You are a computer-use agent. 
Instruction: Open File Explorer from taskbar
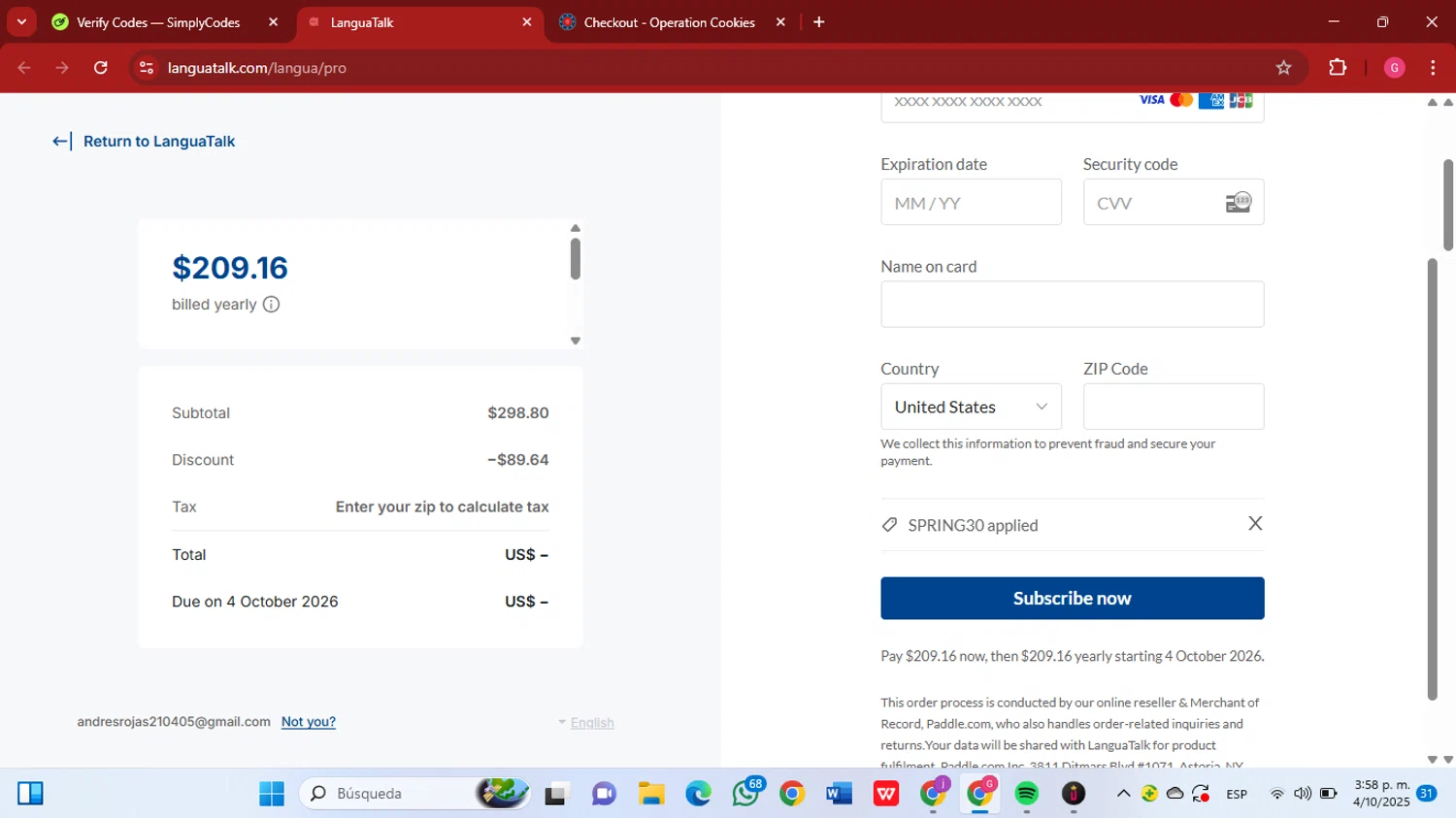650,794
